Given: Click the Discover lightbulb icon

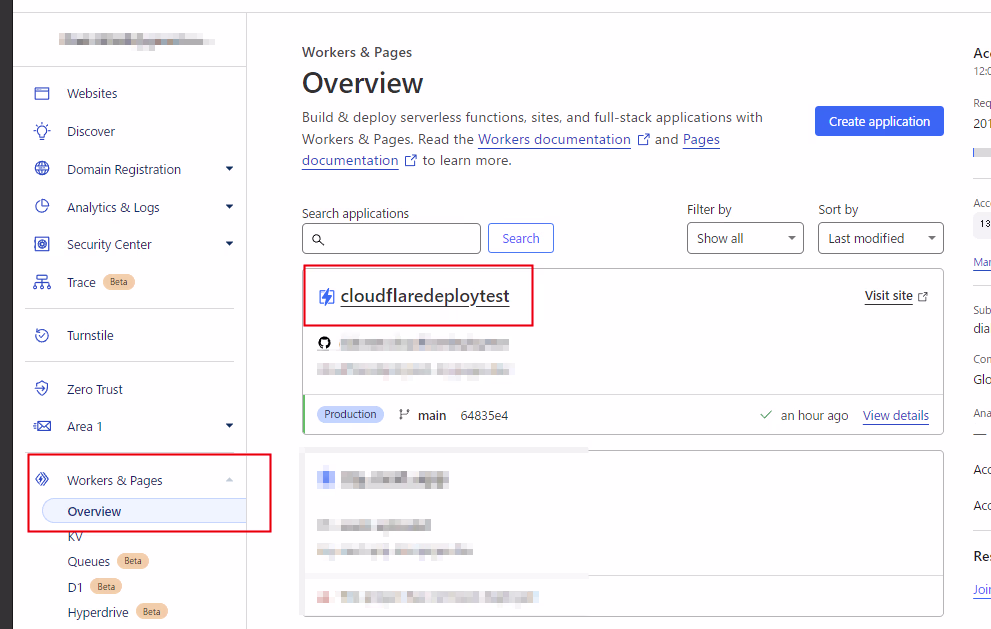Looking at the screenshot, I should pyautogui.click(x=42, y=131).
